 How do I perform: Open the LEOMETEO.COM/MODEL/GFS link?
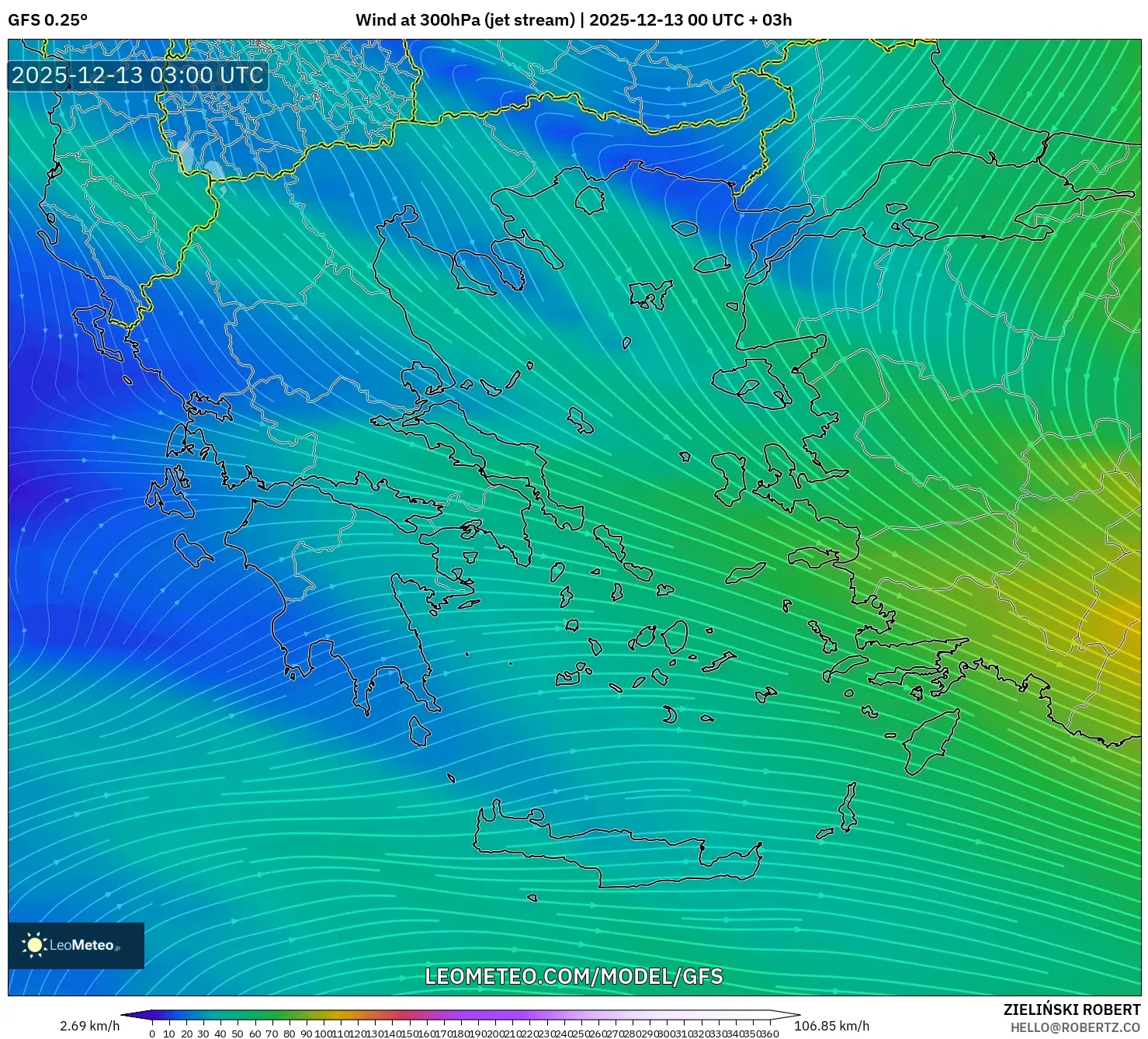coord(573,978)
